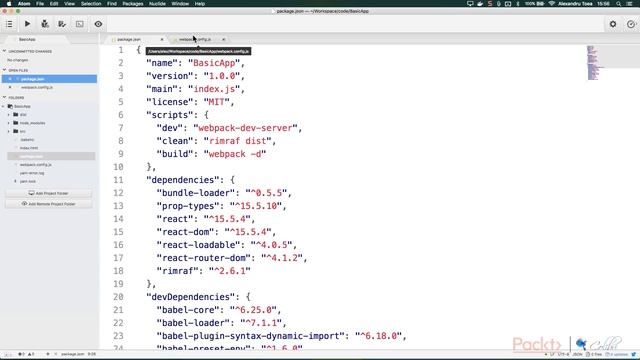
Task: Open the Packages menu
Action: (x=133, y=4)
